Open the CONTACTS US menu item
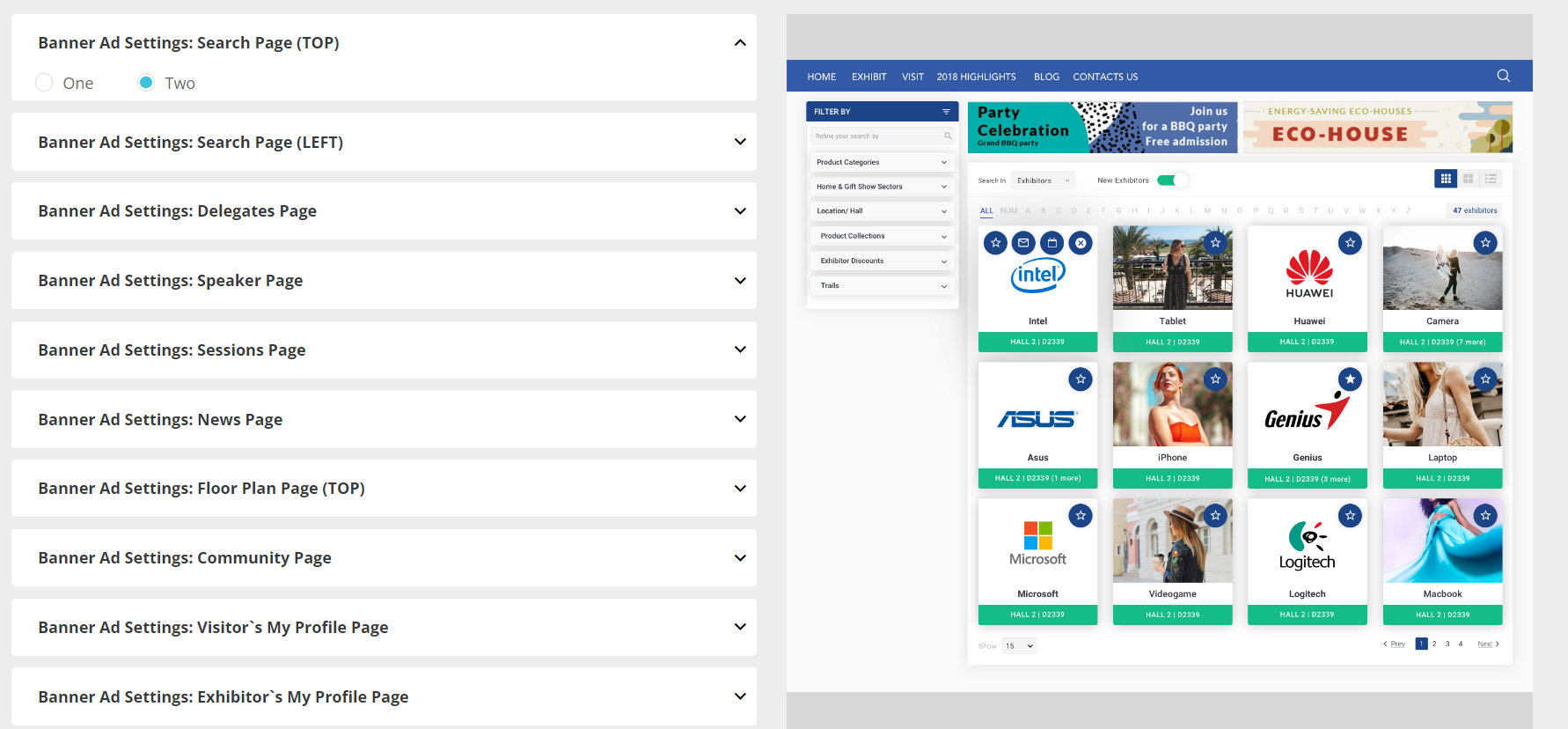1568x729 pixels. click(1105, 77)
